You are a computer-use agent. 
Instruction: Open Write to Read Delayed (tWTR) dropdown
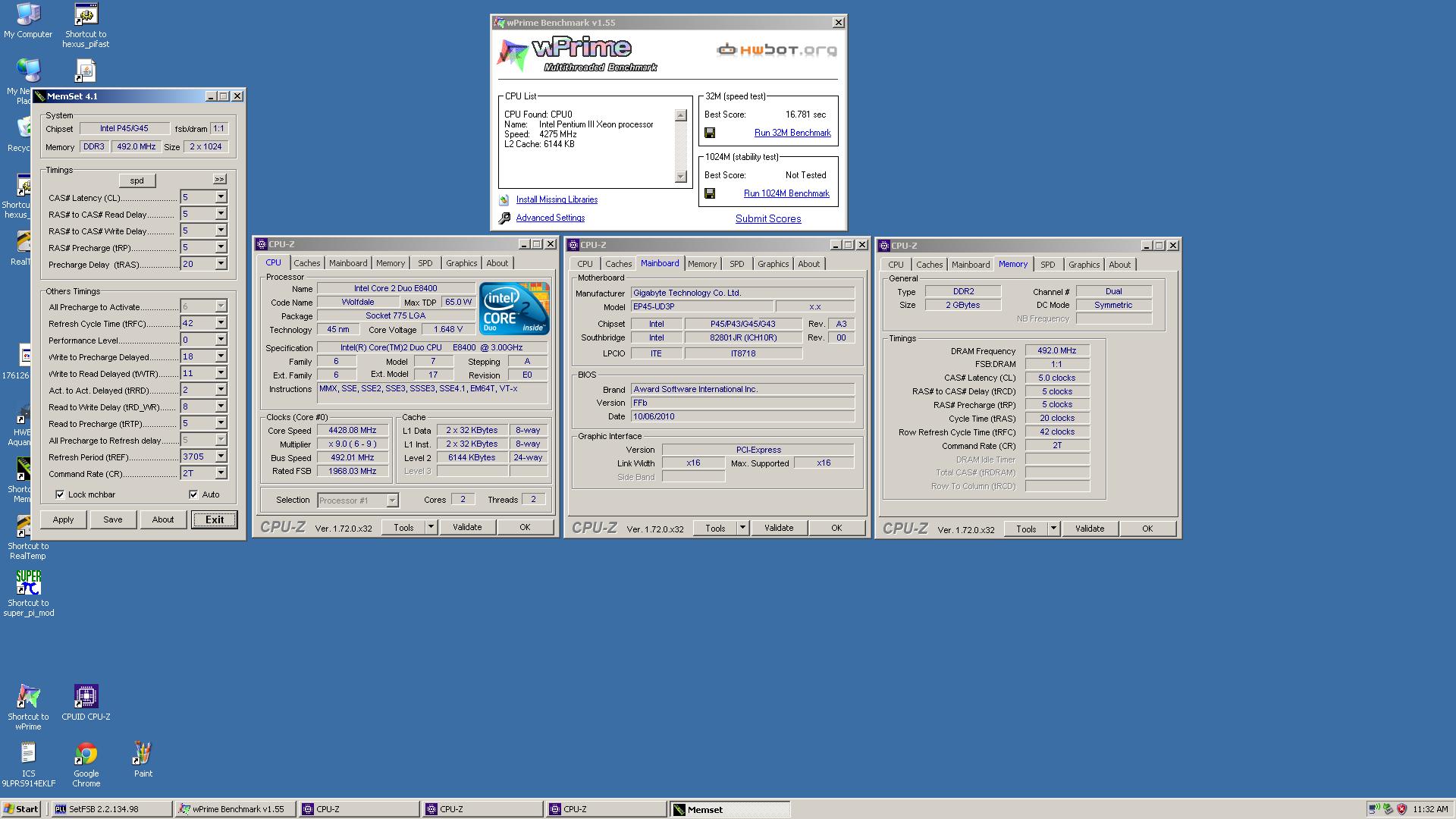point(221,373)
